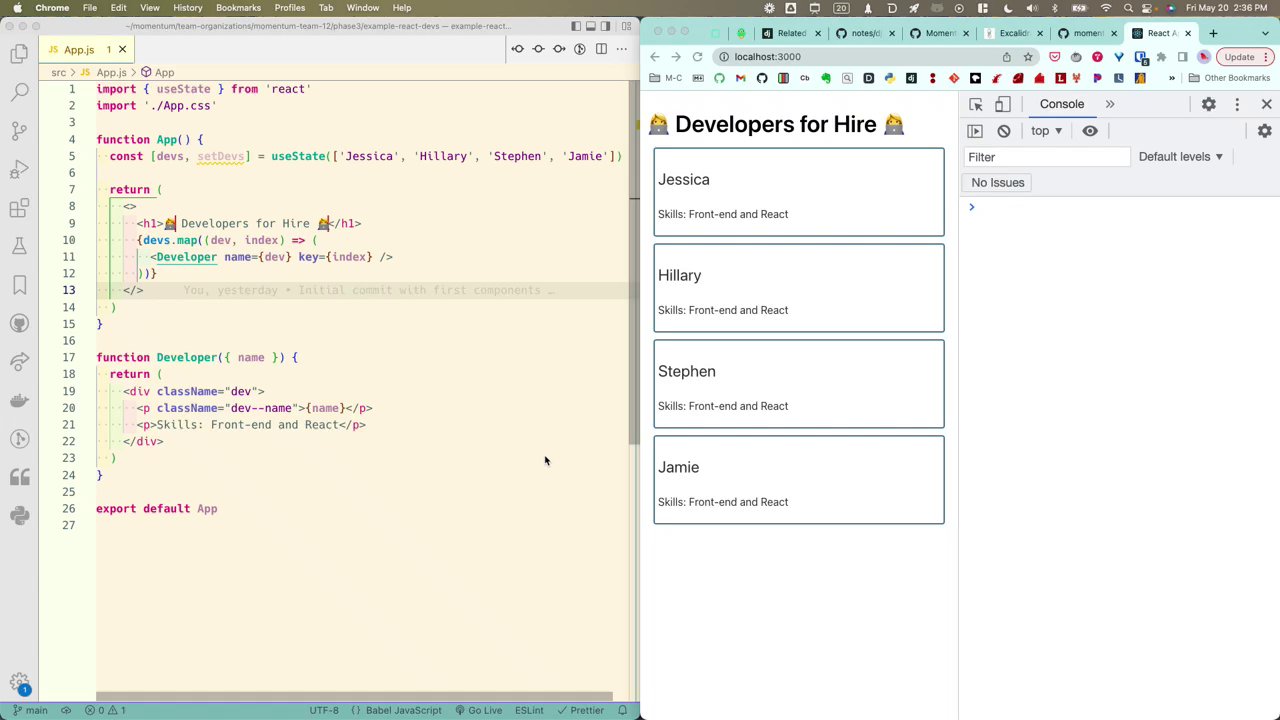This screenshot has height=720, width=1280.
Task: Open DevTools settings gear beside Console tab
Action: (1208, 104)
